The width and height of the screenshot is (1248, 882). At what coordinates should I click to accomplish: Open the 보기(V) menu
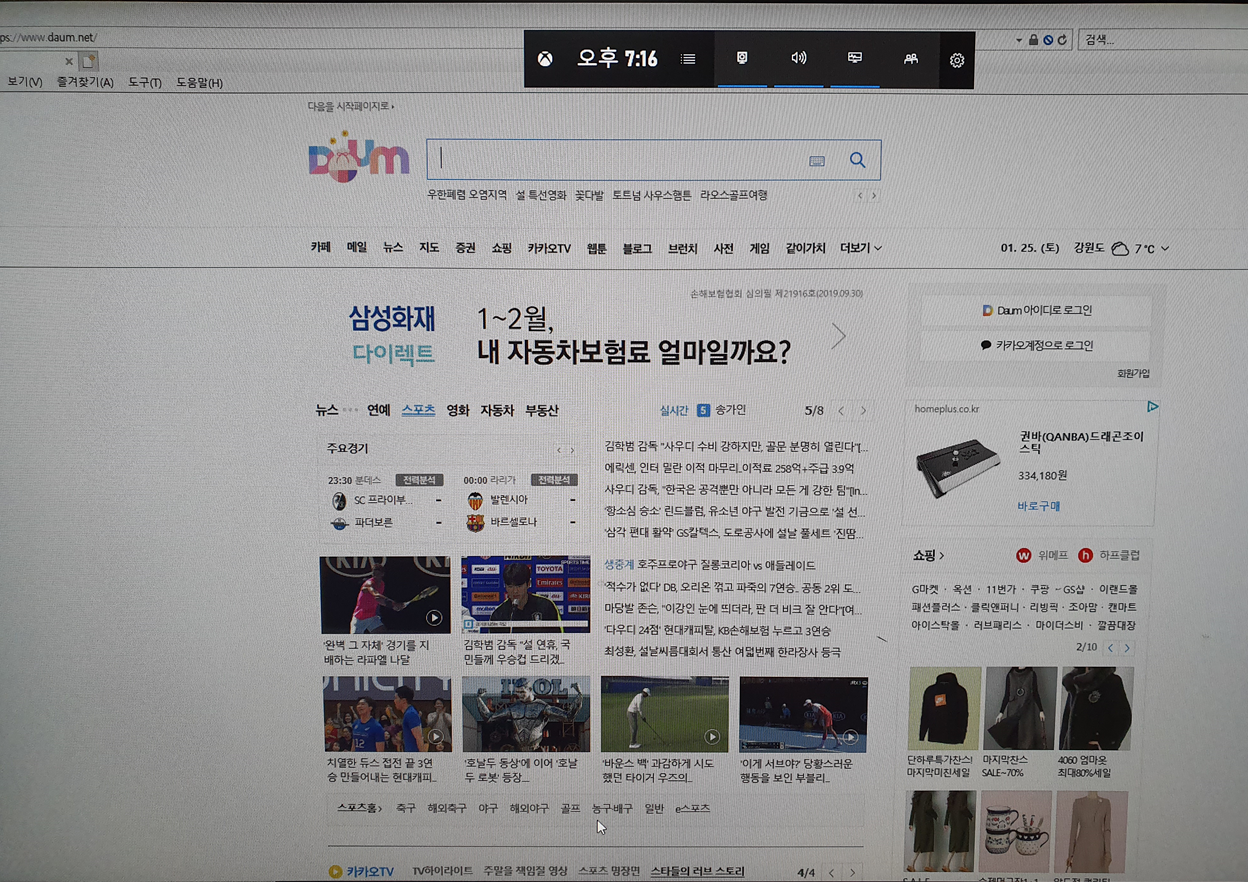point(24,82)
